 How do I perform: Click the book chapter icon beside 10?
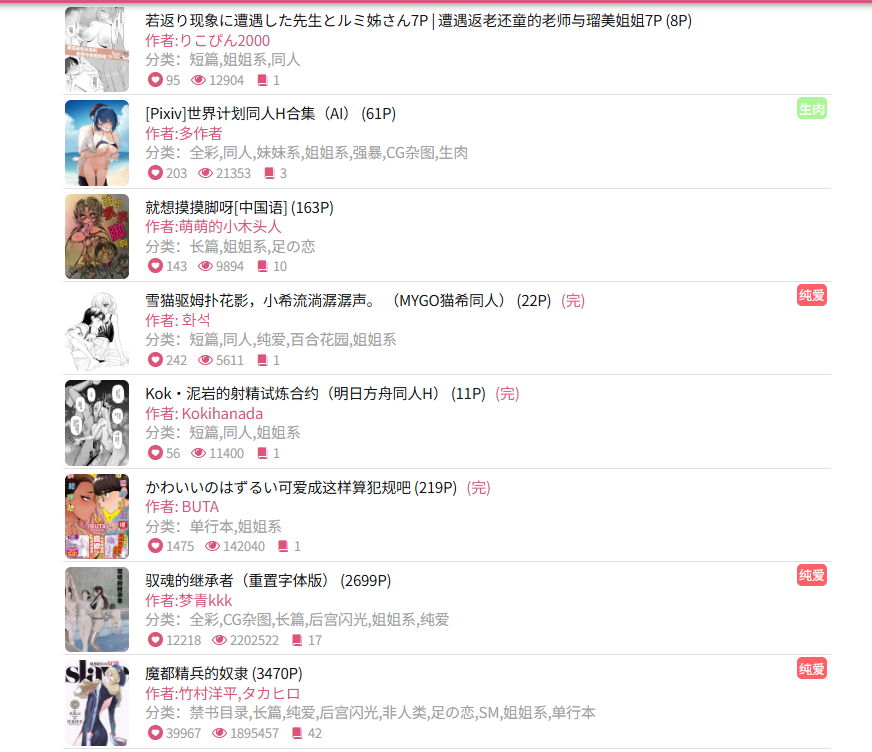[262, 266]
